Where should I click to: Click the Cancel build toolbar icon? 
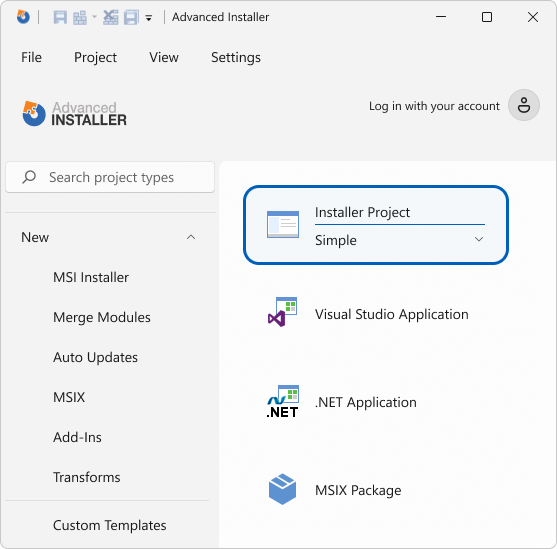111,17
